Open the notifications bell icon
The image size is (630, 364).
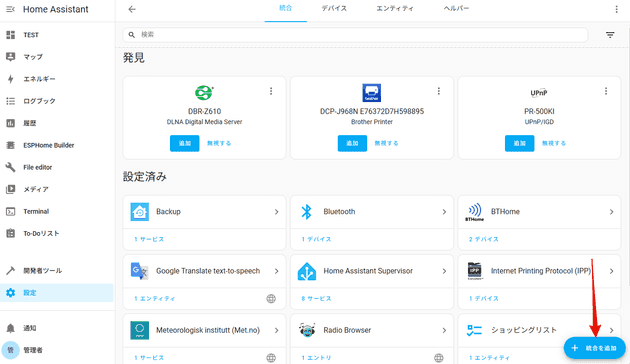pyautogui.click(x=10, y=328)
